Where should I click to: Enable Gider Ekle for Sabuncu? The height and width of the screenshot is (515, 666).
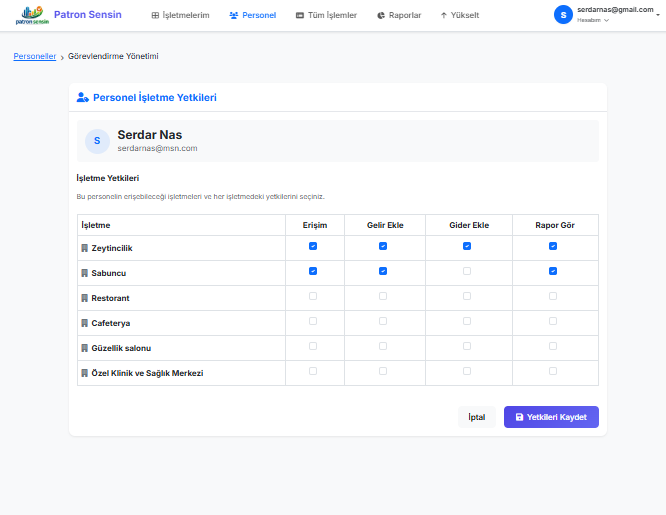point(467,271)
